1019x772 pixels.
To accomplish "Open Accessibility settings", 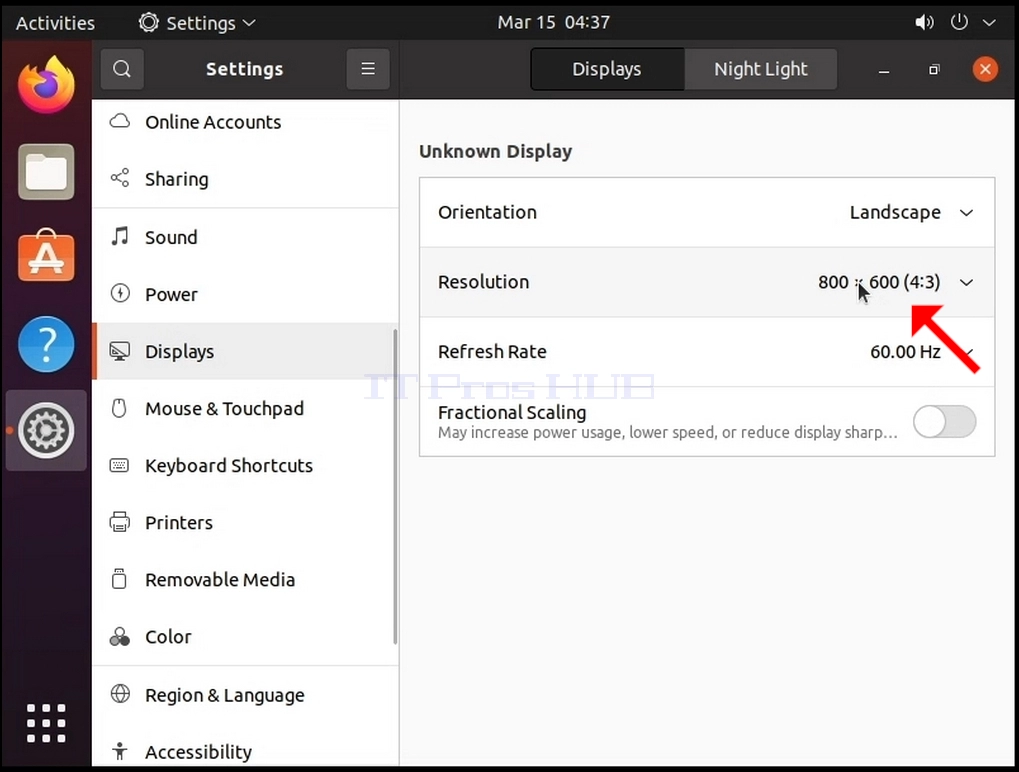I will [245, 751].
